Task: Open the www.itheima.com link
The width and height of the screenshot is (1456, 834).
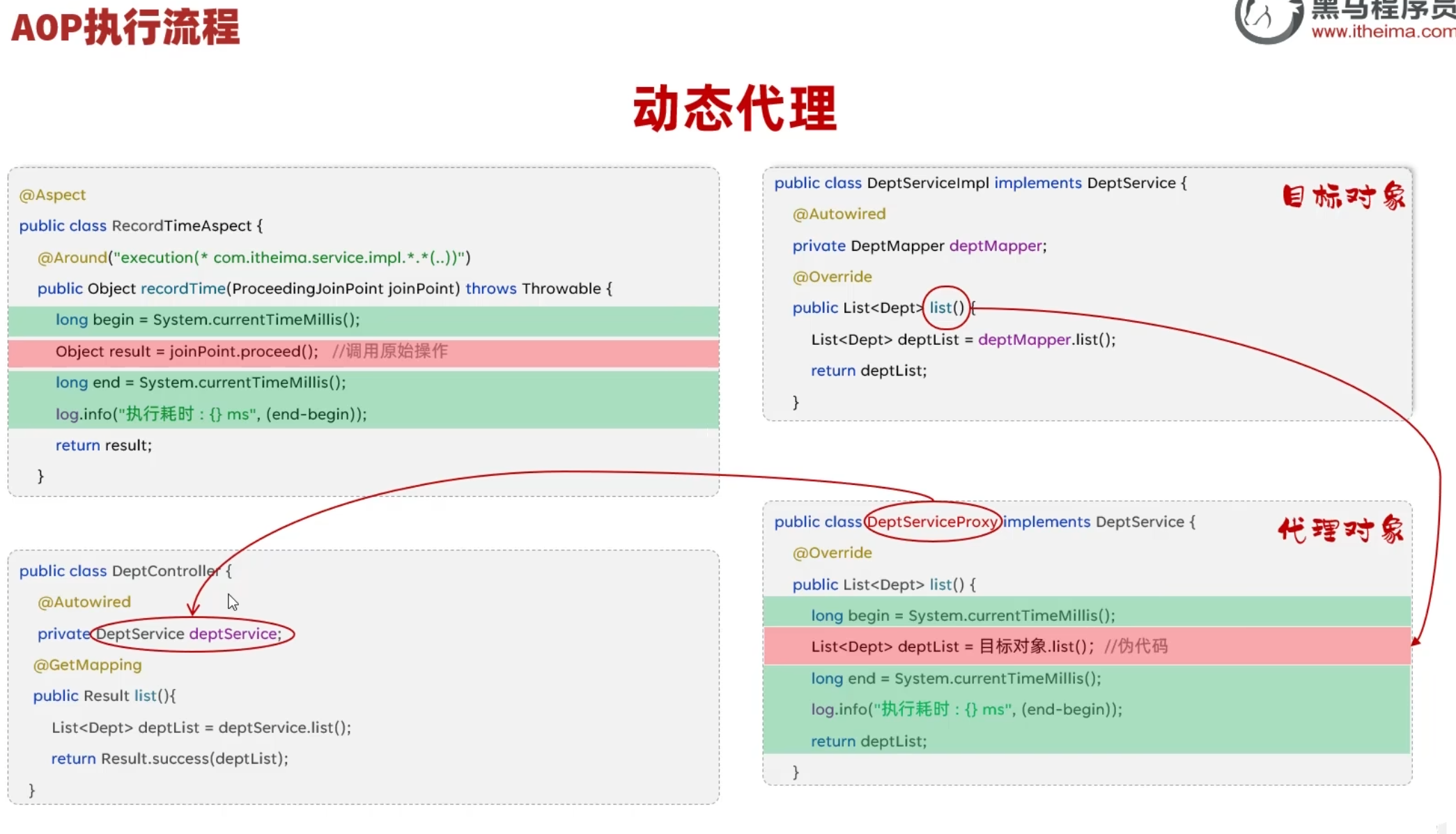Action: 1382,31
